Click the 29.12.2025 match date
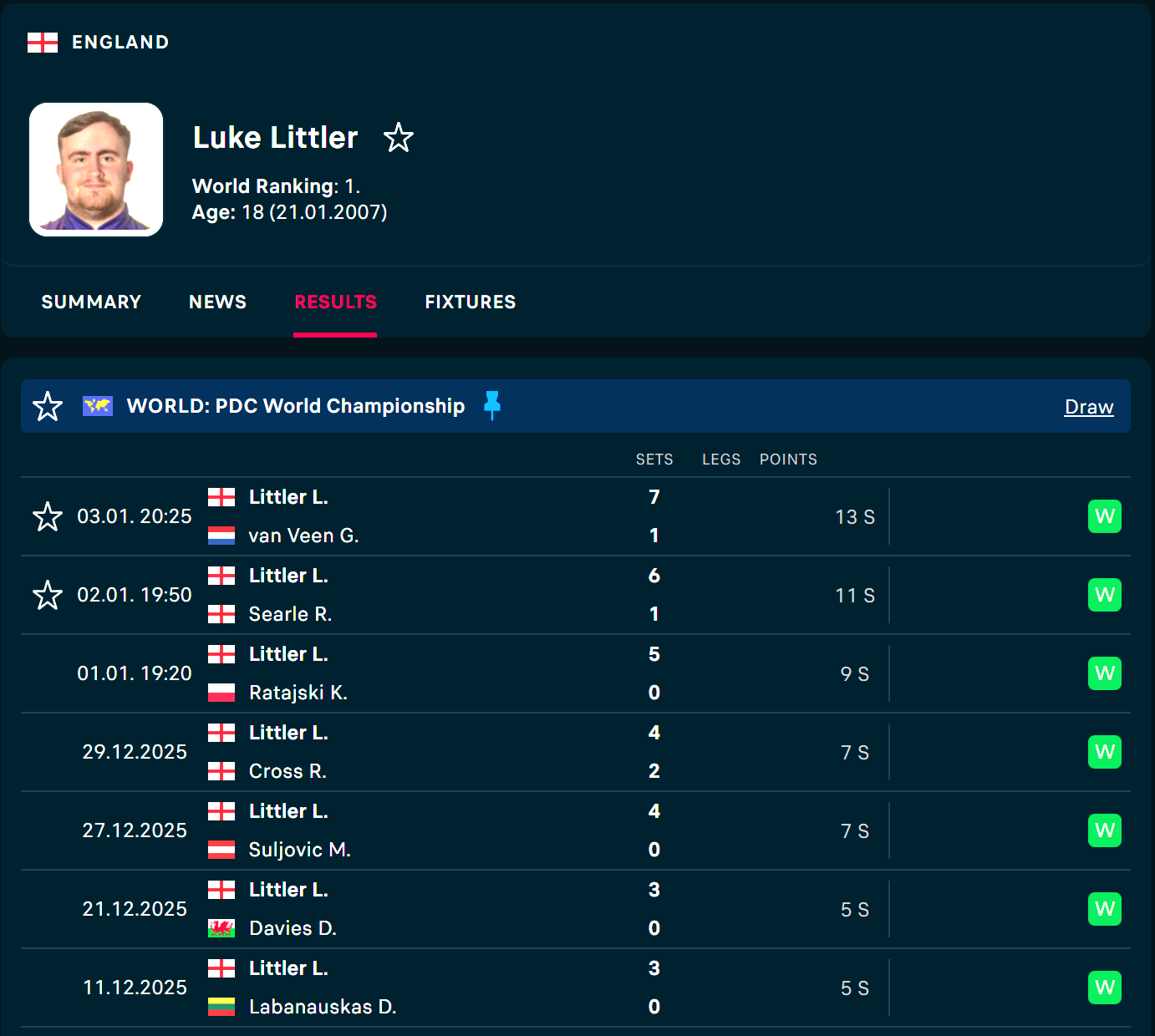 pyautogui.click(x=135, y=752)
